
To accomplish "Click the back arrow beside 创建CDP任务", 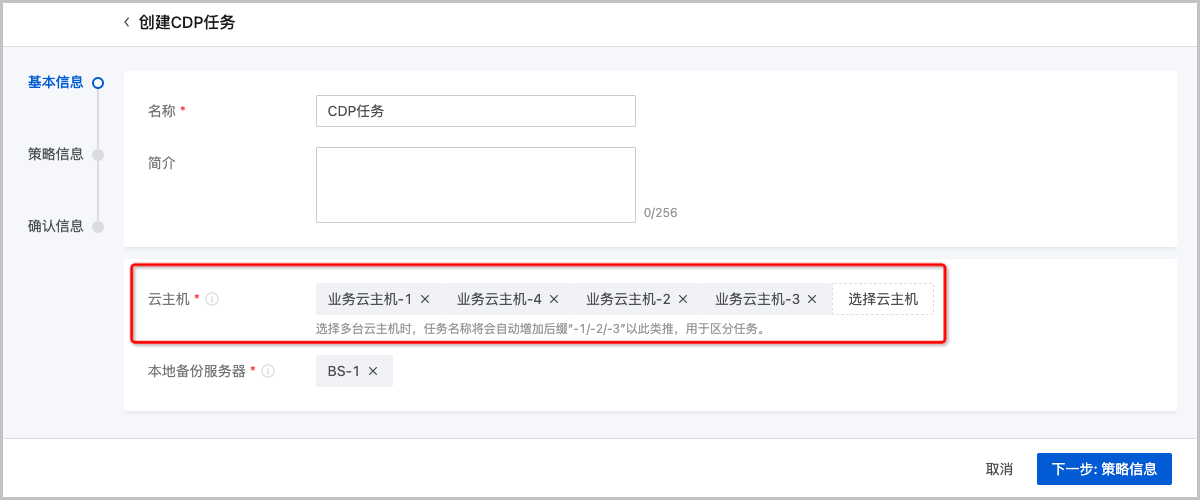I will point(127,22).
